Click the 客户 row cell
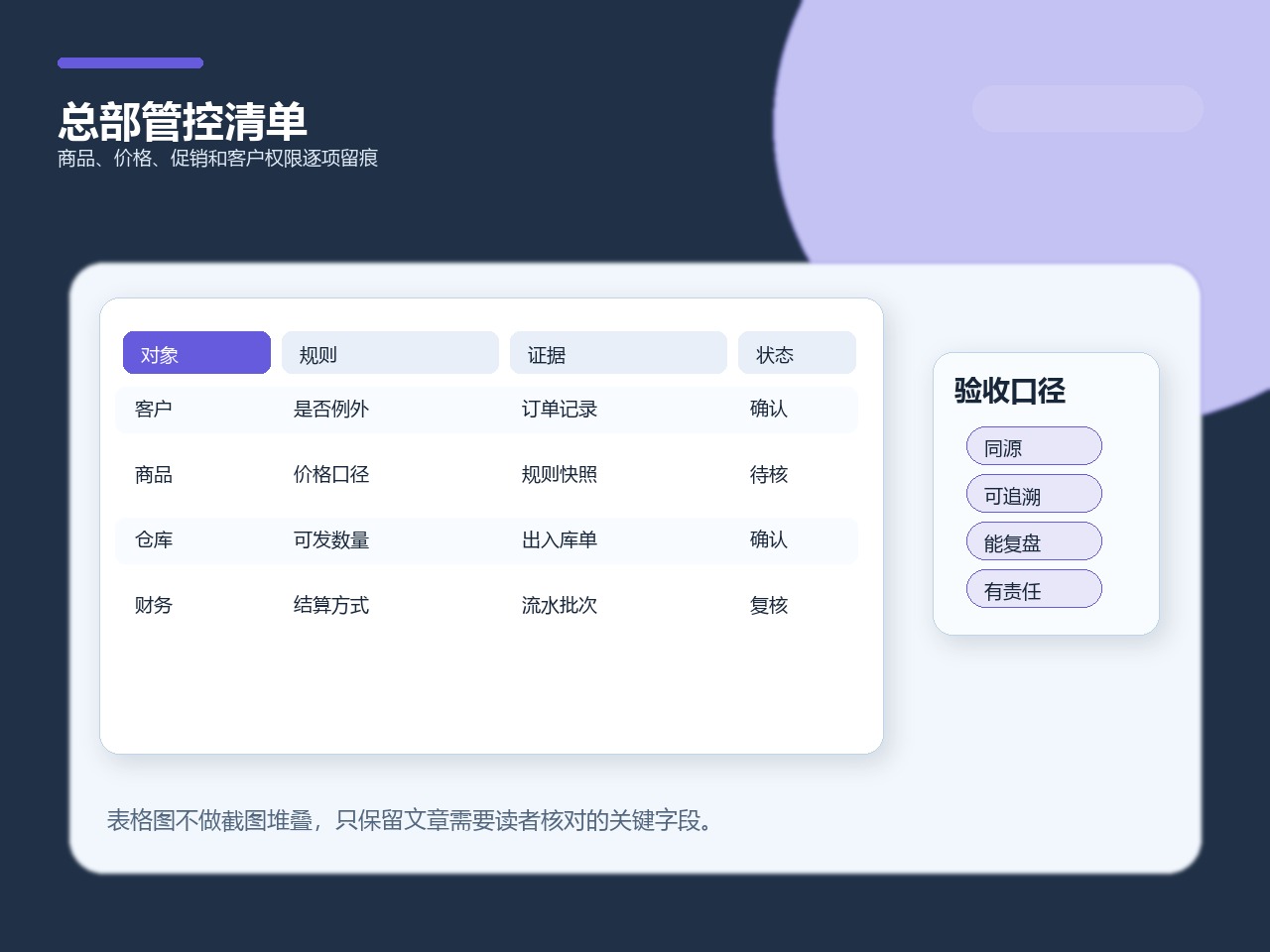The height and width of the screenshot is (952, 1270). [154, 409]
